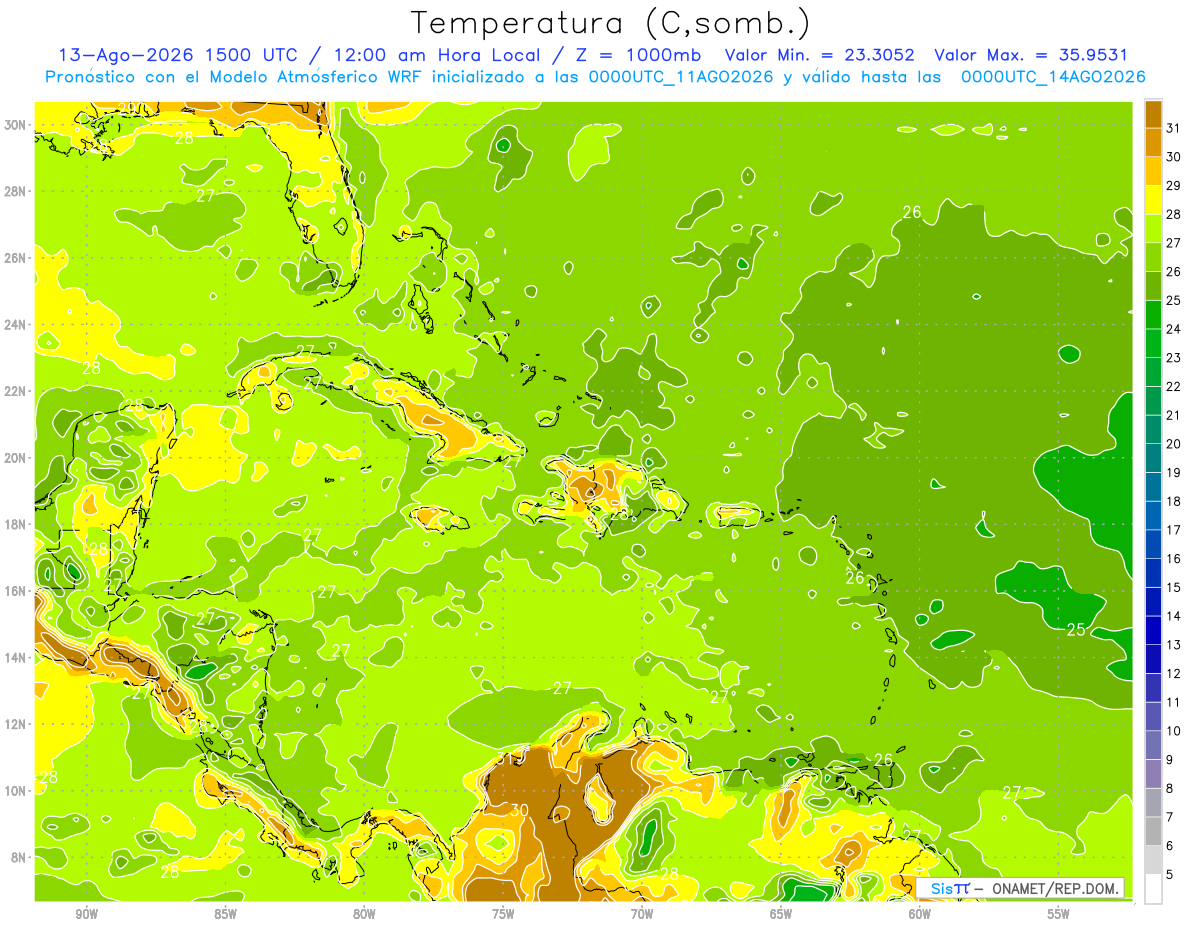Click the 25 contour label on the map
The width and height of the screenshot is (1200, 927).
click(x=1076, y=630)
